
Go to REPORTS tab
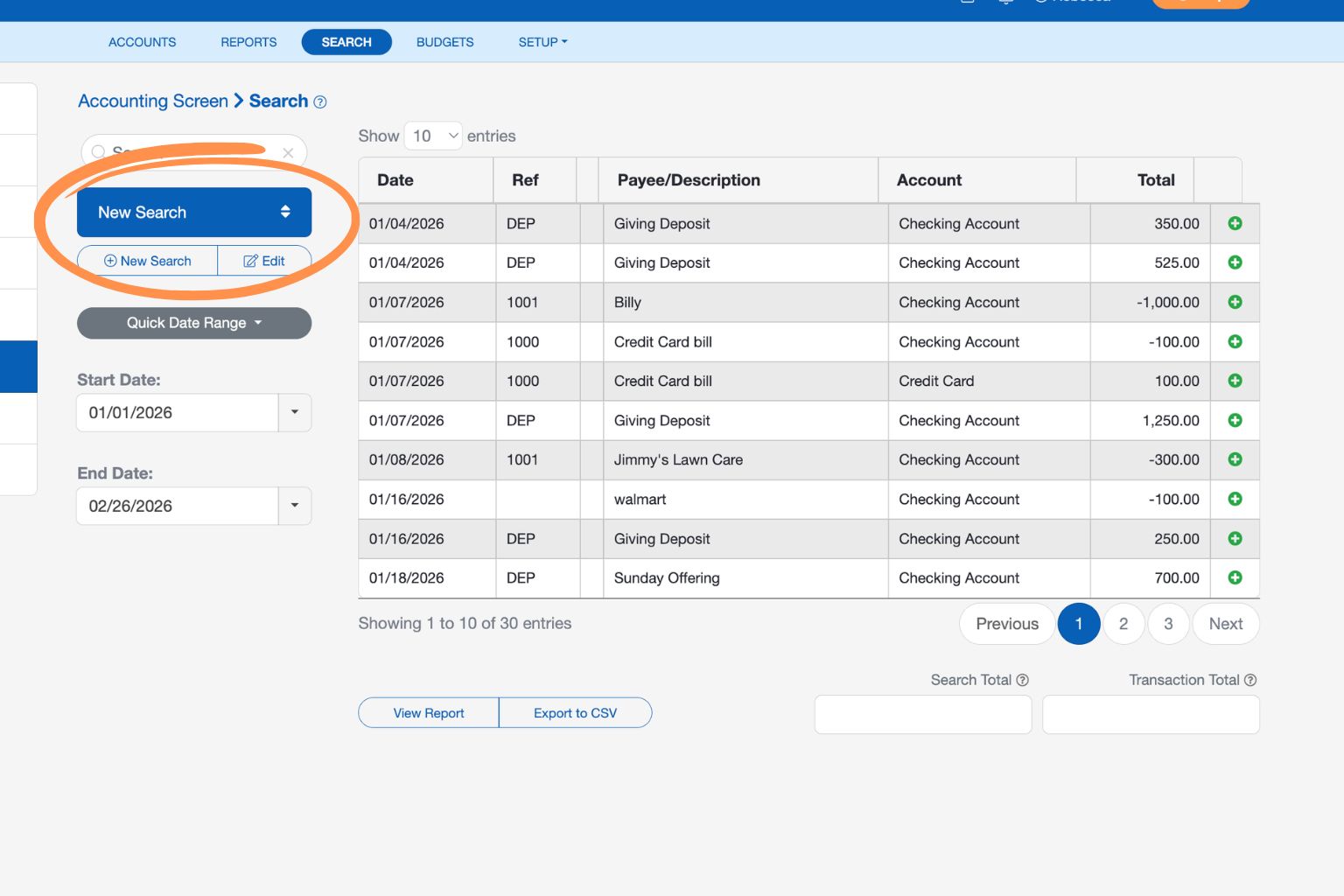coord(248,42)
